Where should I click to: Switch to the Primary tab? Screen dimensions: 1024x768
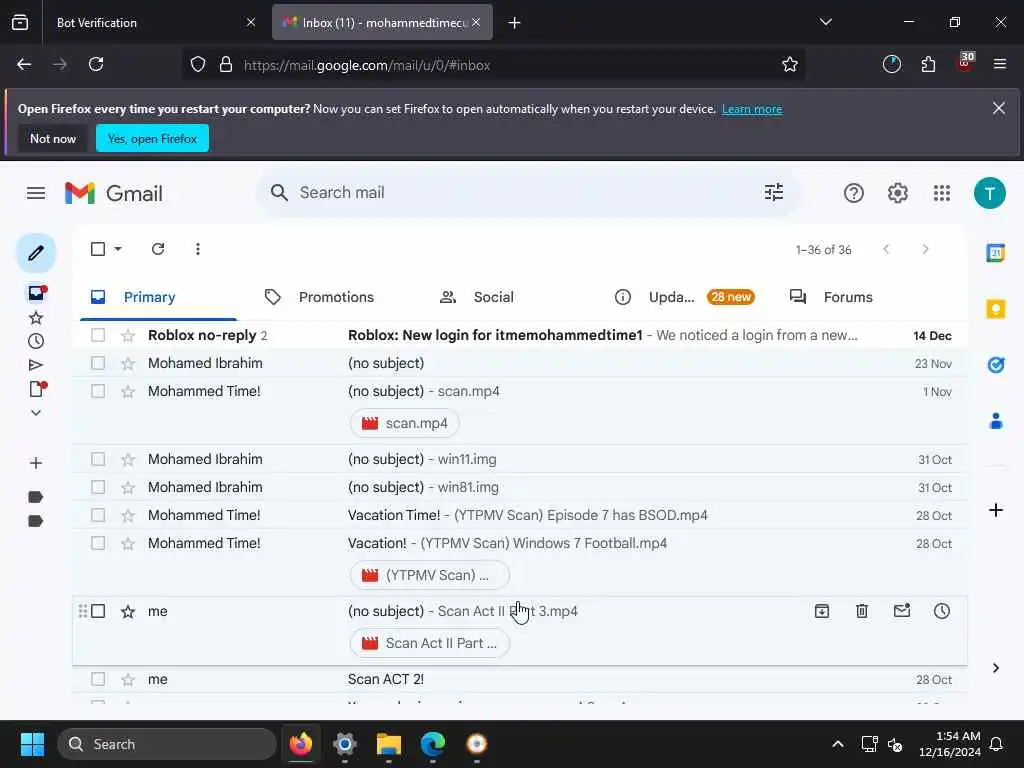(x=159, y=297)
